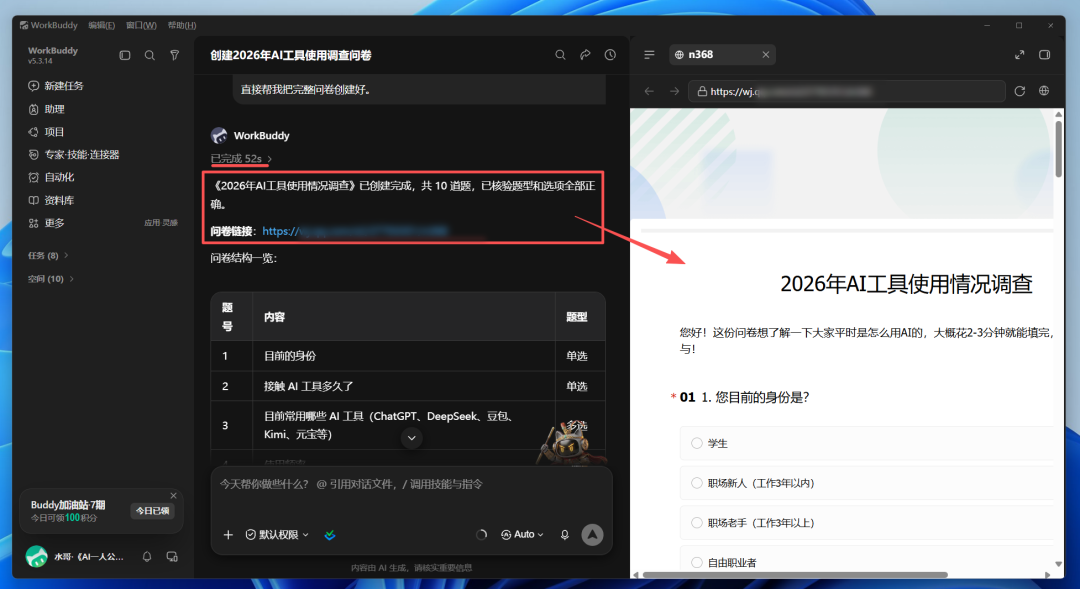Screen dimensions: 1080x589
Task: Go forward in the embedded browser
Action: (x=674, y=91)
